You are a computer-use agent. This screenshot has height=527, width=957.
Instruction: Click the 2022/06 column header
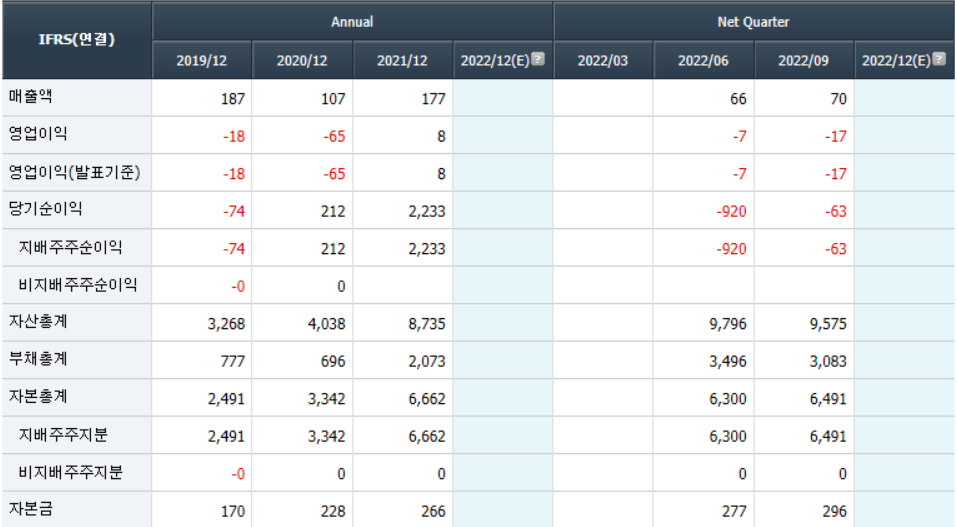[703, 60]
